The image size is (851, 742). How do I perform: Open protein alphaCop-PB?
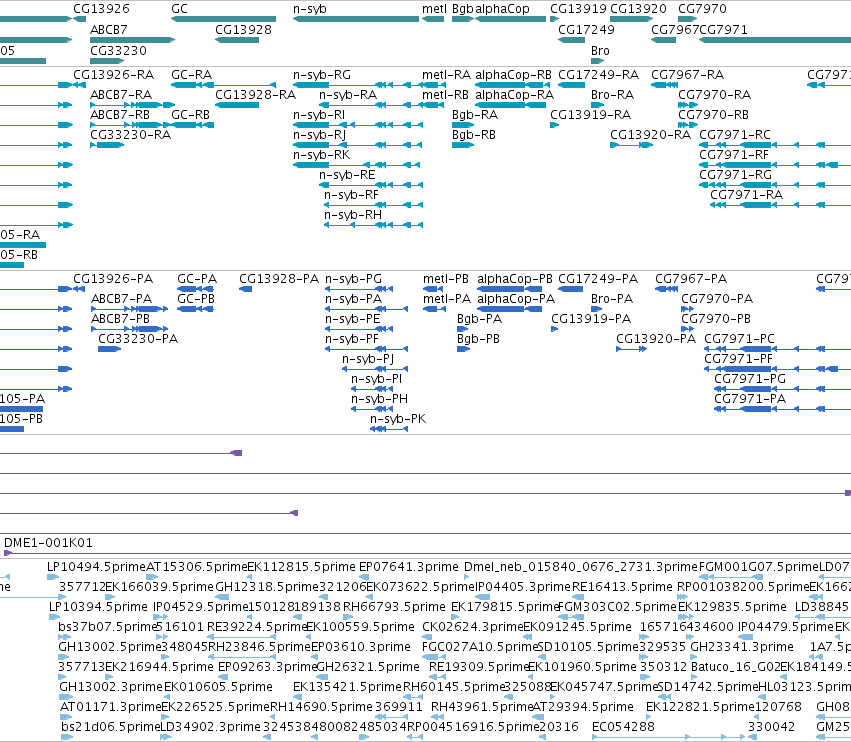click(515, 278)
